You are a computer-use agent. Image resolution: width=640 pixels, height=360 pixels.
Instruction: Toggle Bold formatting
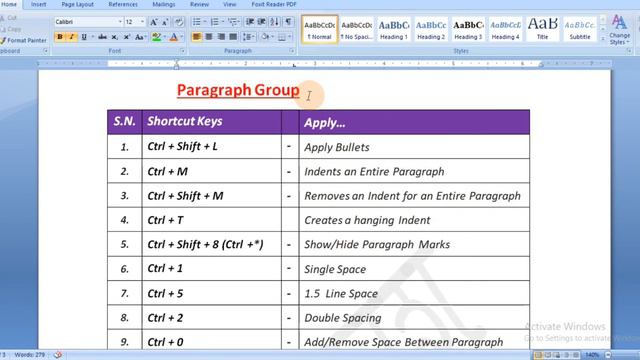coord(60,37)
